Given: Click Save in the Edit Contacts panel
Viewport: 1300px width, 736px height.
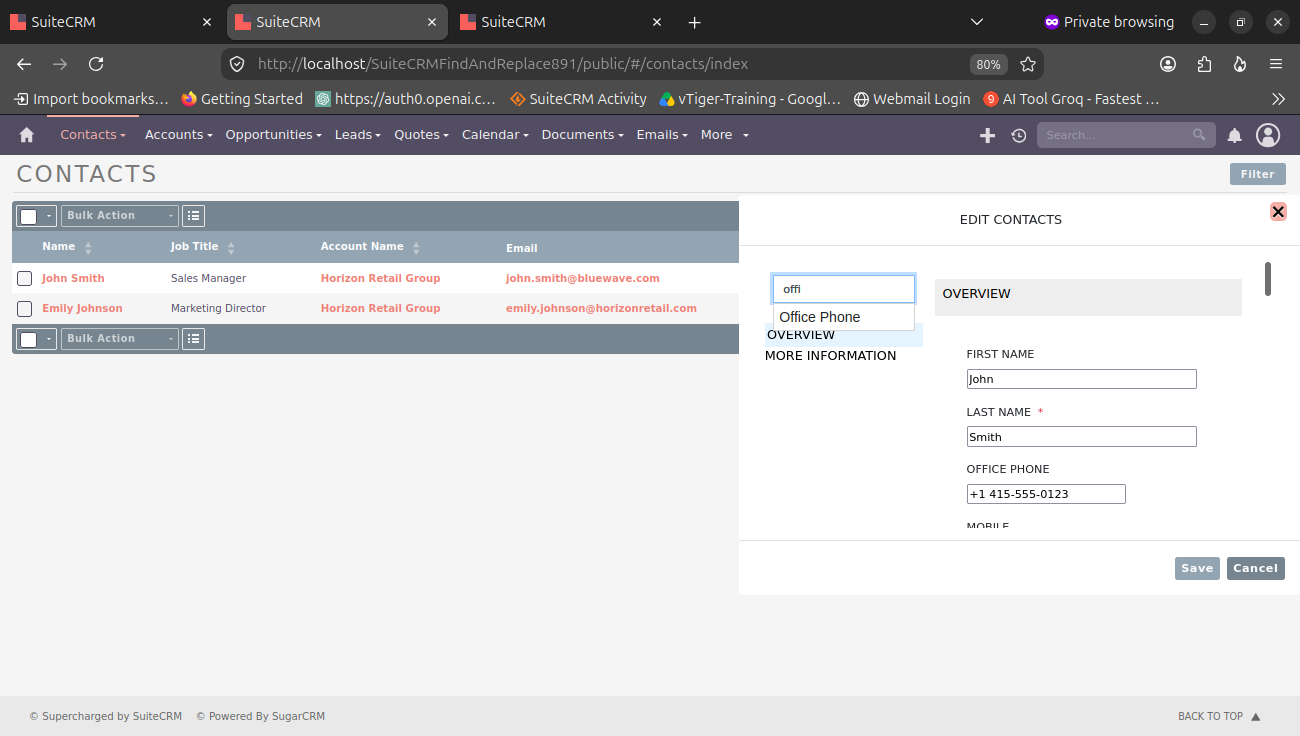Looking at the screenshot, I should click(1197, 568).
